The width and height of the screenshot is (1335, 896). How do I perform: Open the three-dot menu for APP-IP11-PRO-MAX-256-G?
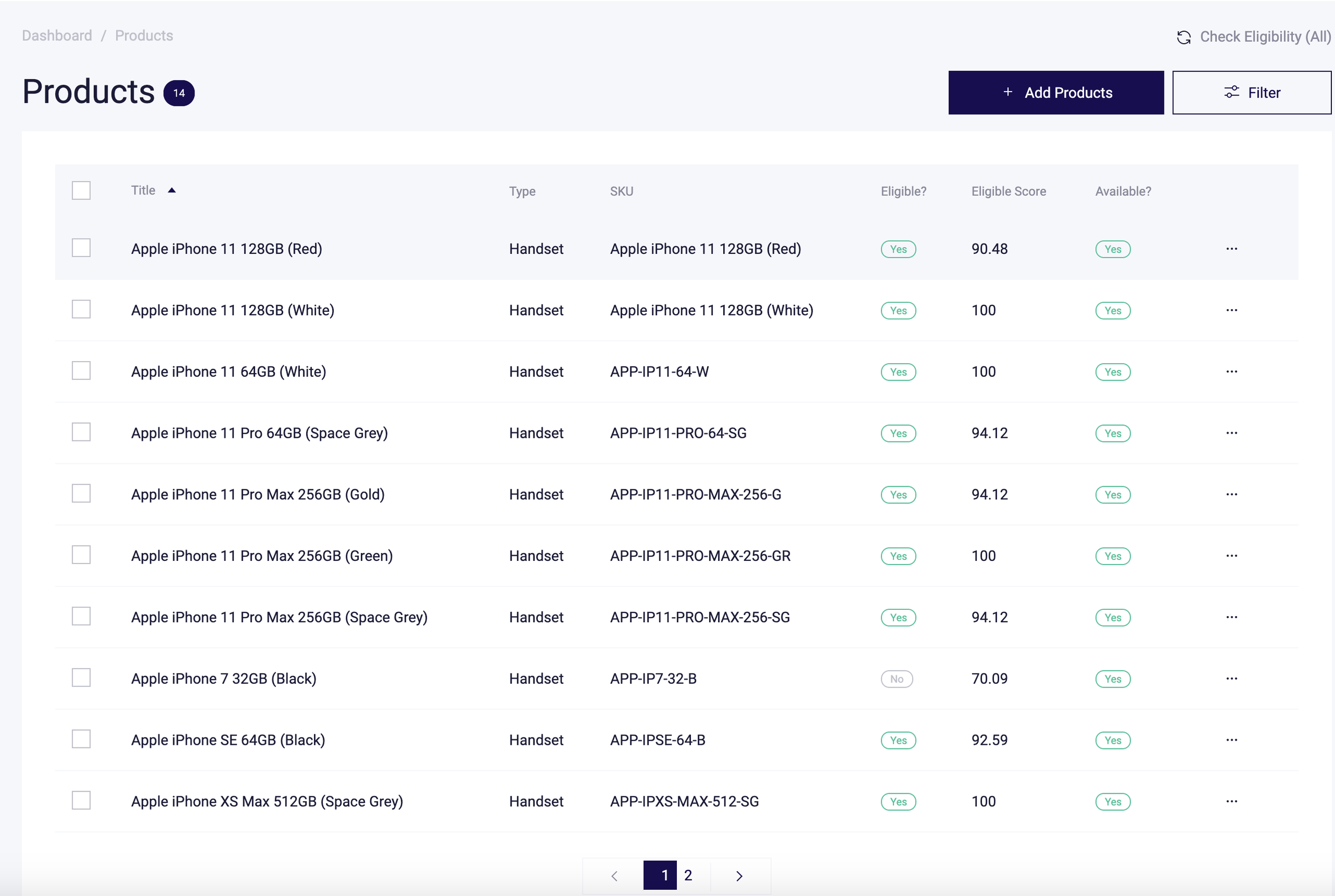[x=1232, y=494]
